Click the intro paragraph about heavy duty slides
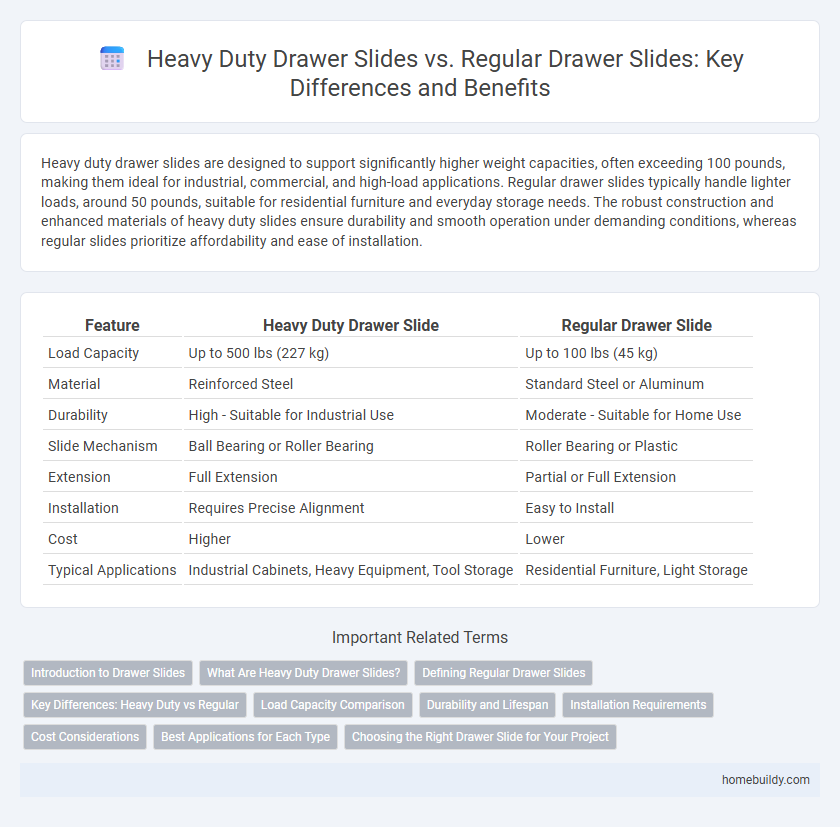The image size is (840, 827). coord(419,202)
